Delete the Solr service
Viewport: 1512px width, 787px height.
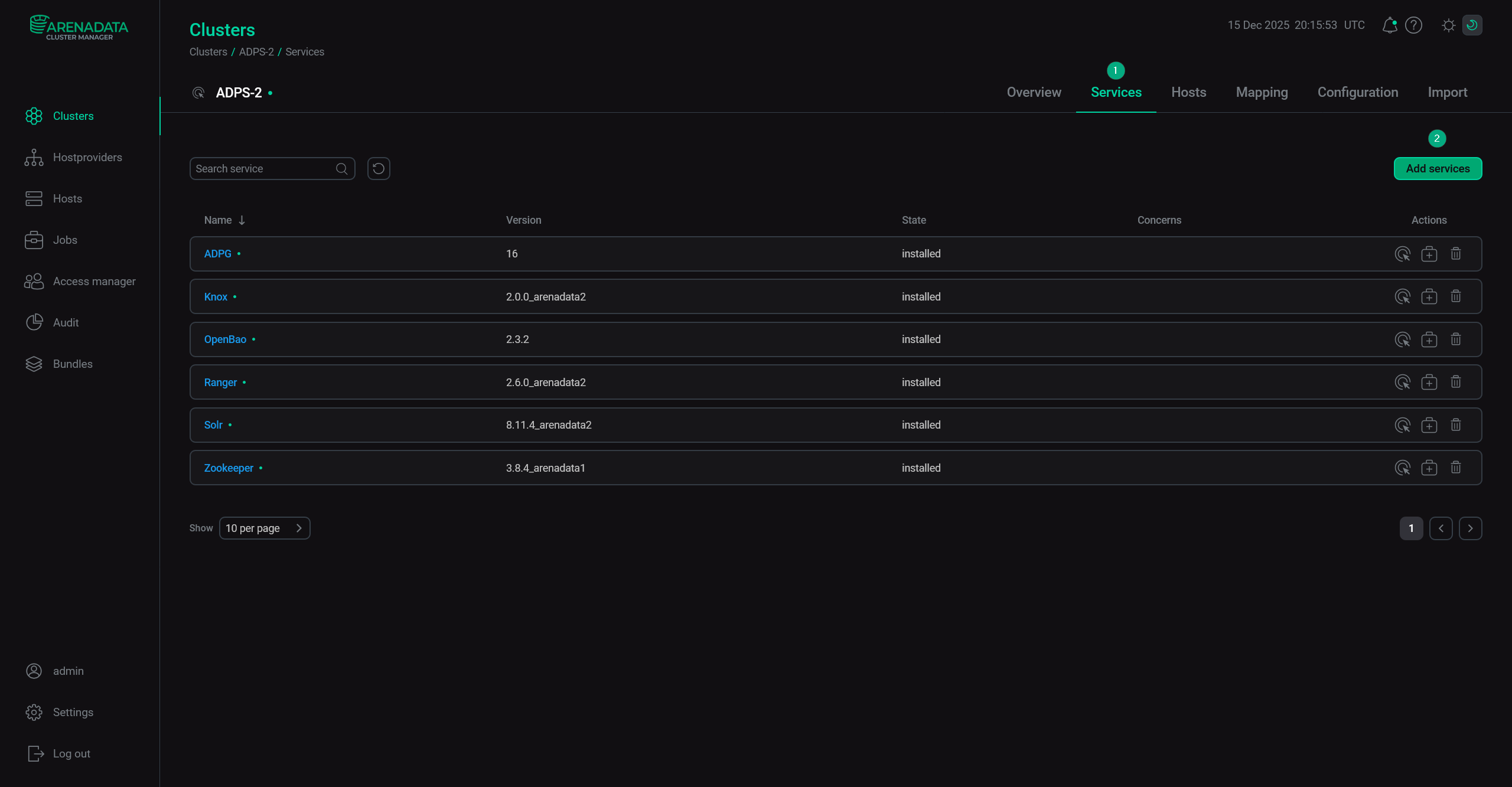[x=1456, y=425]
